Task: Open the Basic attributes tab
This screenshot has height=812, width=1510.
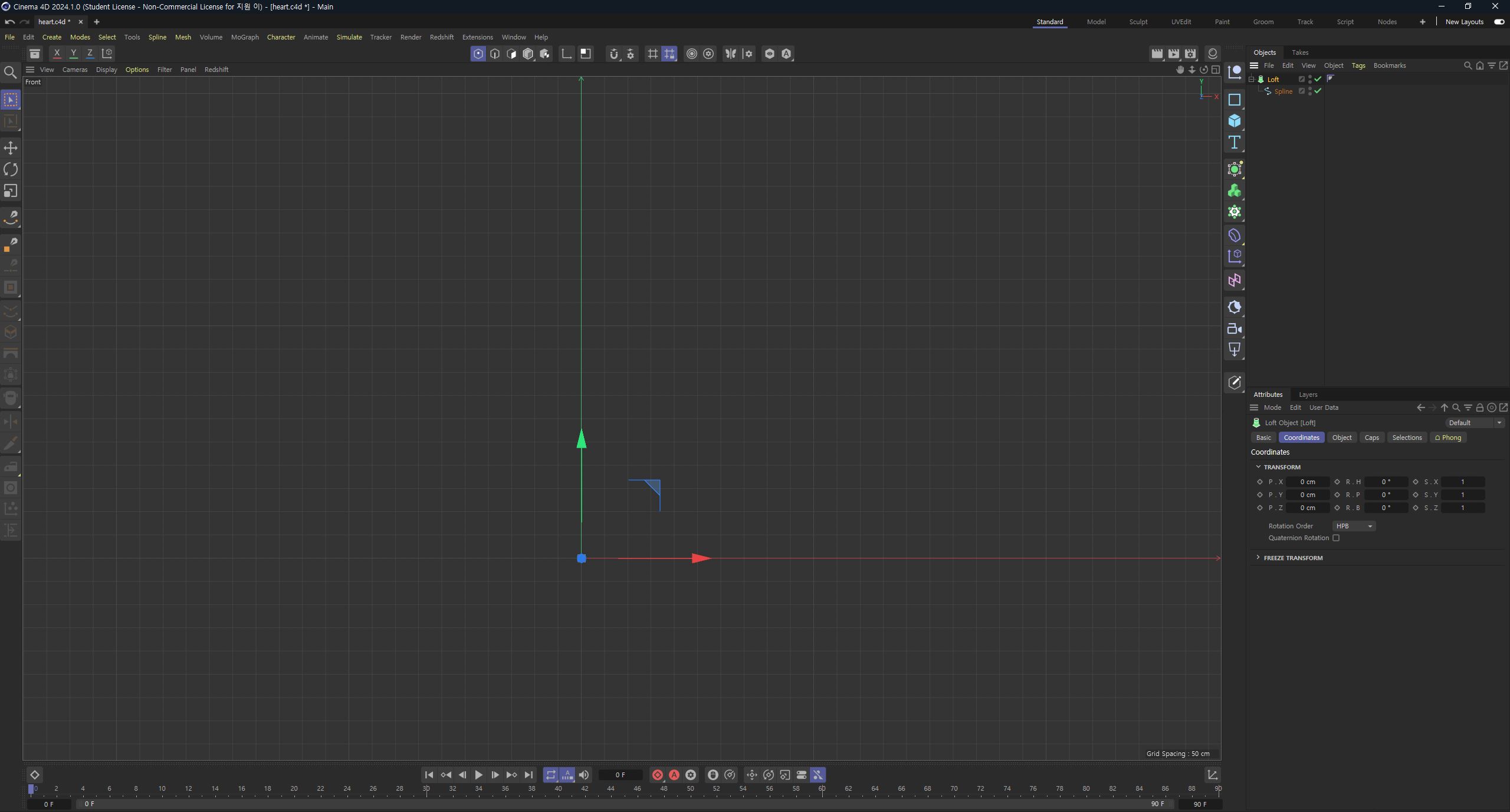Action: pyautogui.click(x=1263, y=438)
